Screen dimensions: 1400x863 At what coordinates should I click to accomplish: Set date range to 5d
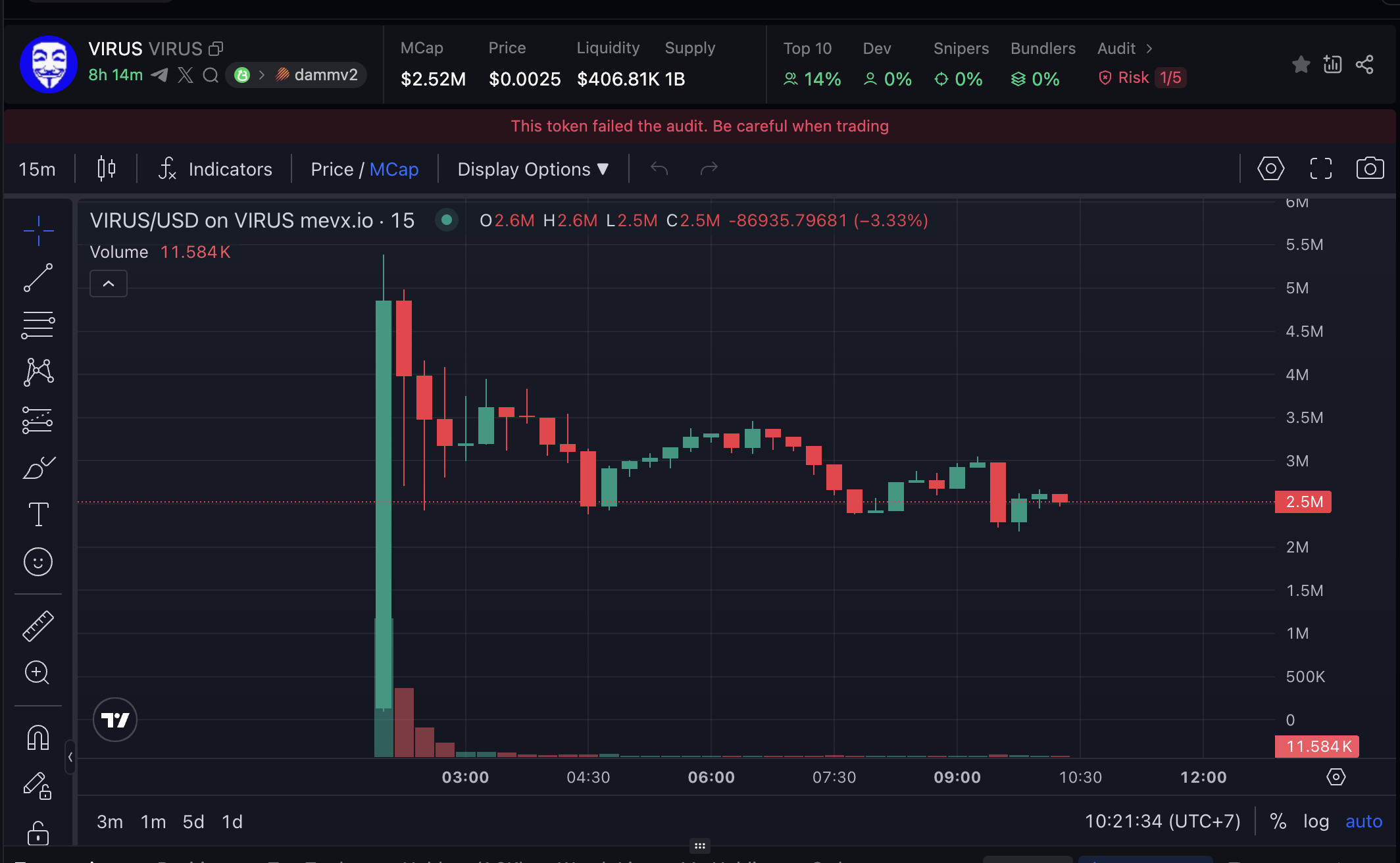click(193, 822)
